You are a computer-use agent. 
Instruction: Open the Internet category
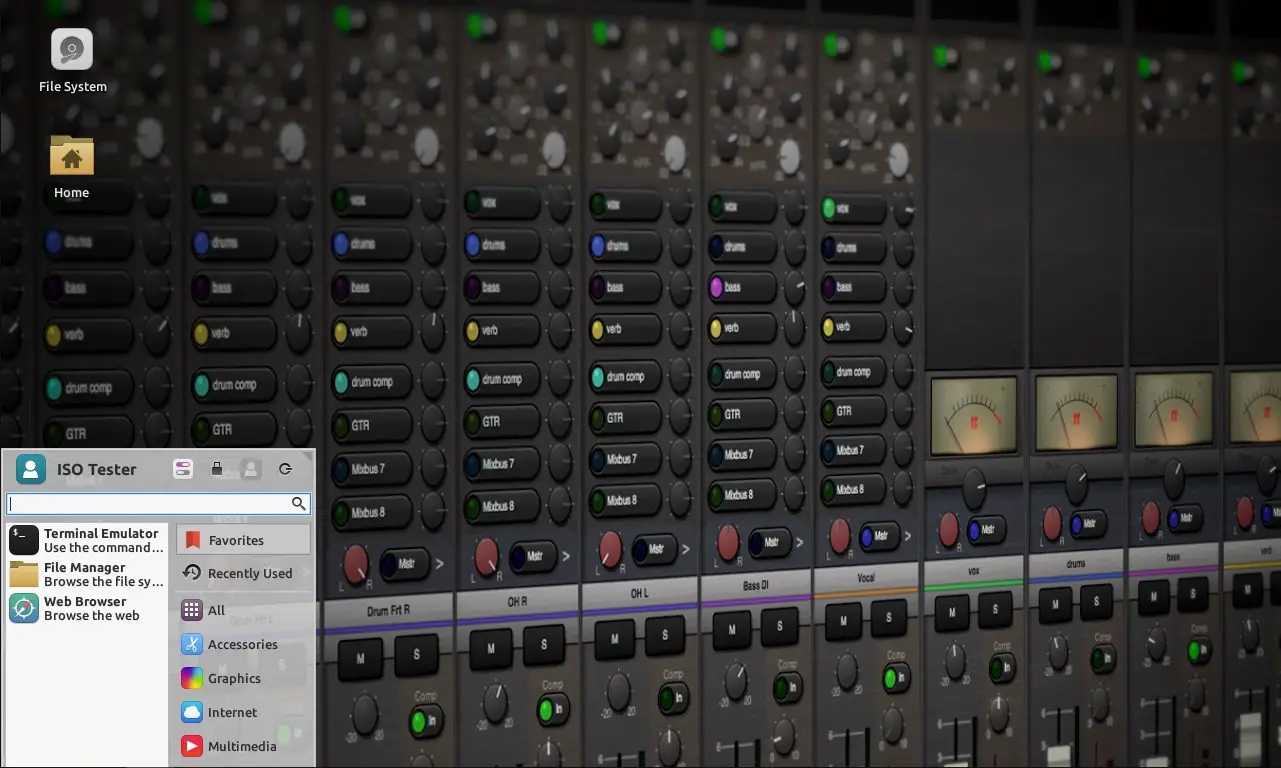(244, 713)
